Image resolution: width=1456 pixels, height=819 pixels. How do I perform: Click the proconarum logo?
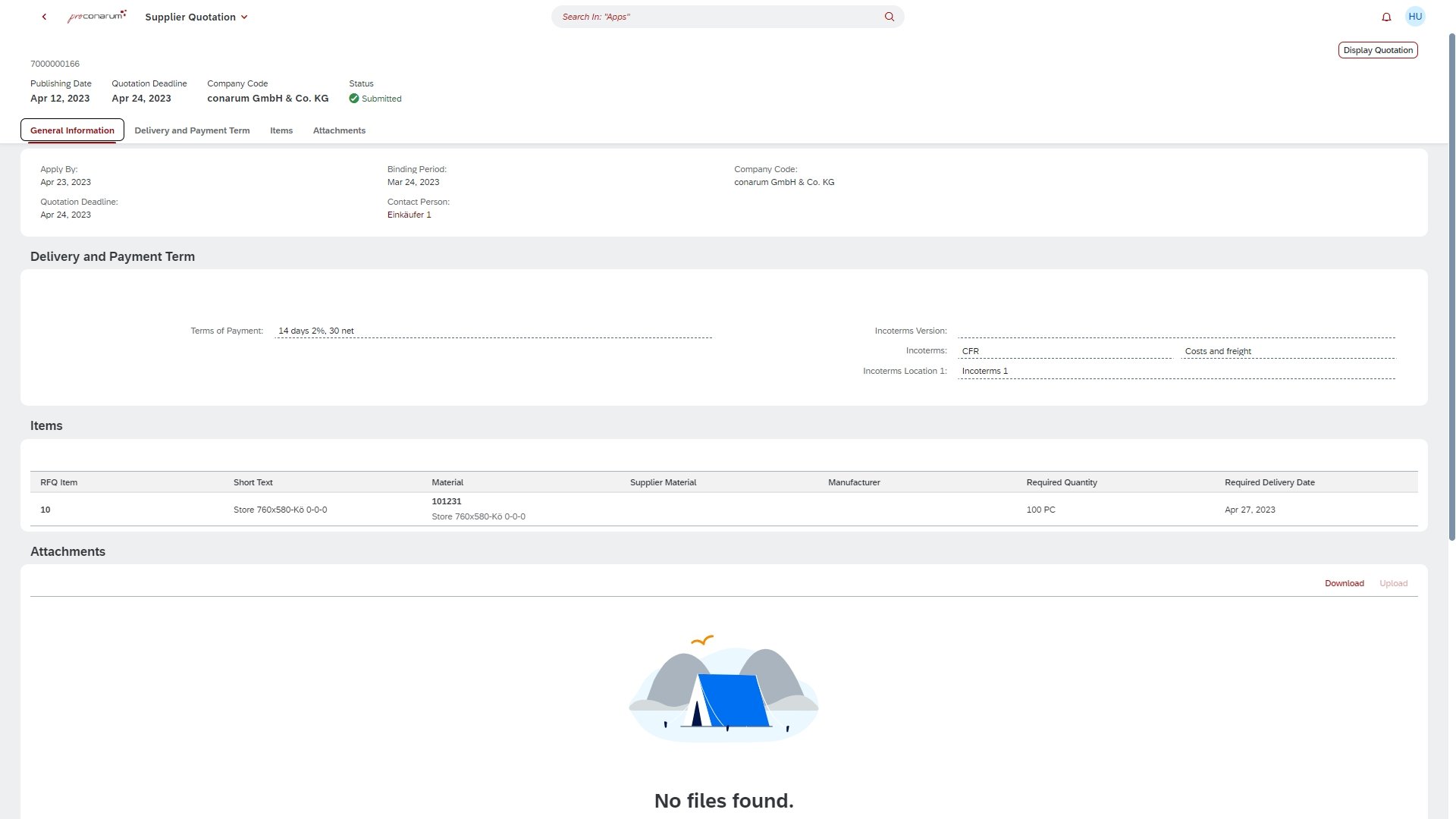(96, 17)
